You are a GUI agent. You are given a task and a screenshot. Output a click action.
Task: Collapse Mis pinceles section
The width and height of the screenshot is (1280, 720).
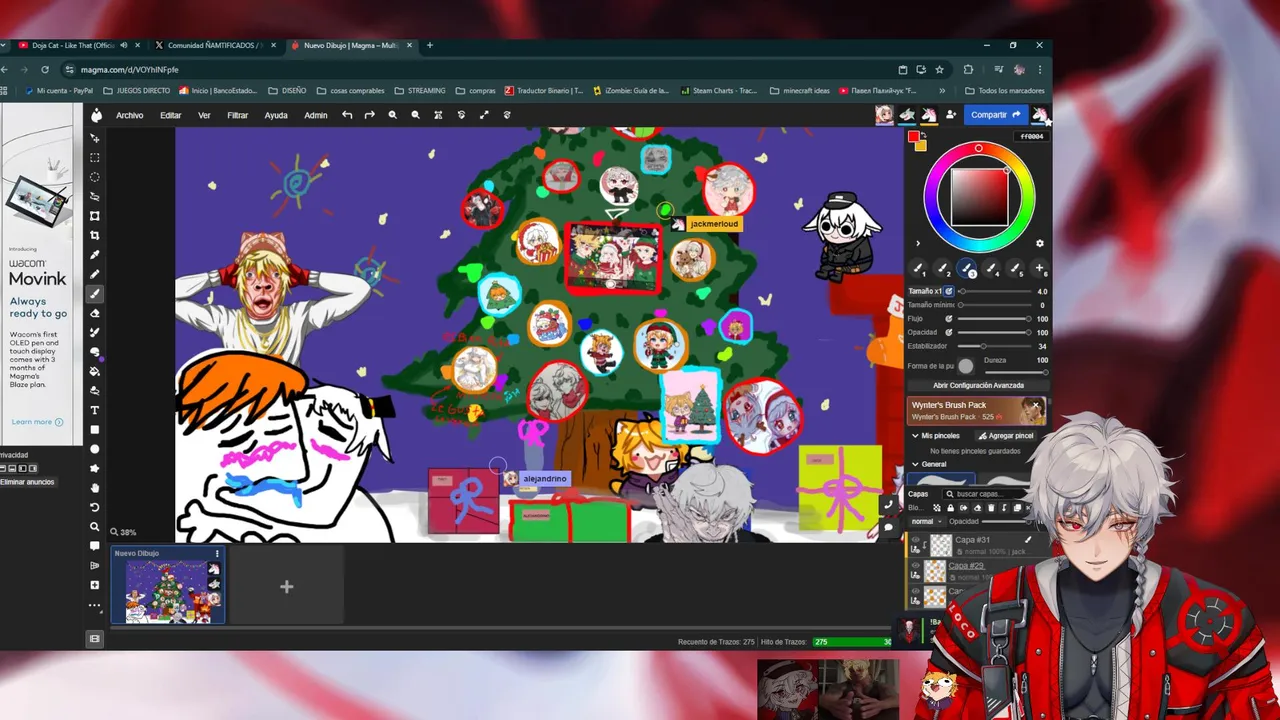(915, 436)
